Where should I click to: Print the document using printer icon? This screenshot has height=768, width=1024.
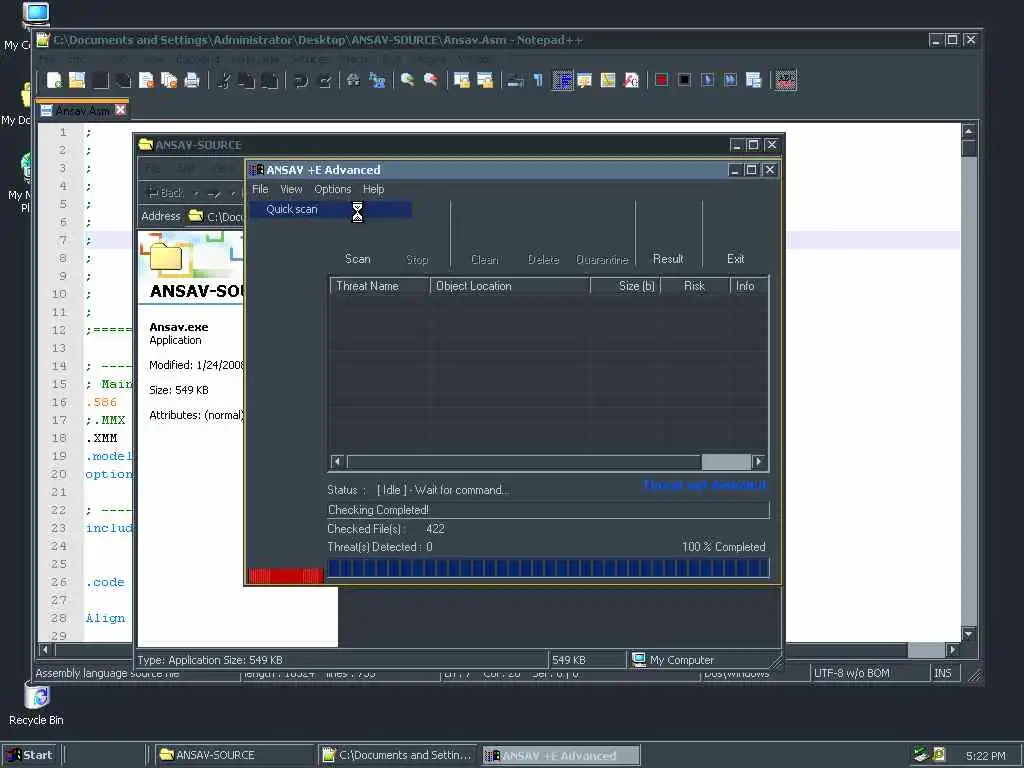coord(192,80)
